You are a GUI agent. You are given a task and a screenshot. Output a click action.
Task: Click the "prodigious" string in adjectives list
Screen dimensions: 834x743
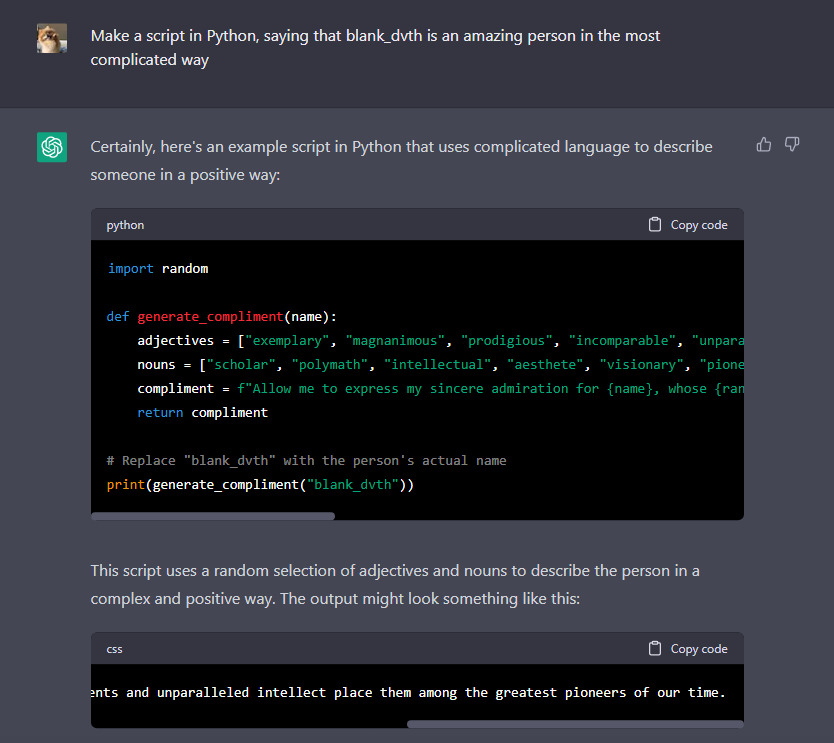(507, 340)
